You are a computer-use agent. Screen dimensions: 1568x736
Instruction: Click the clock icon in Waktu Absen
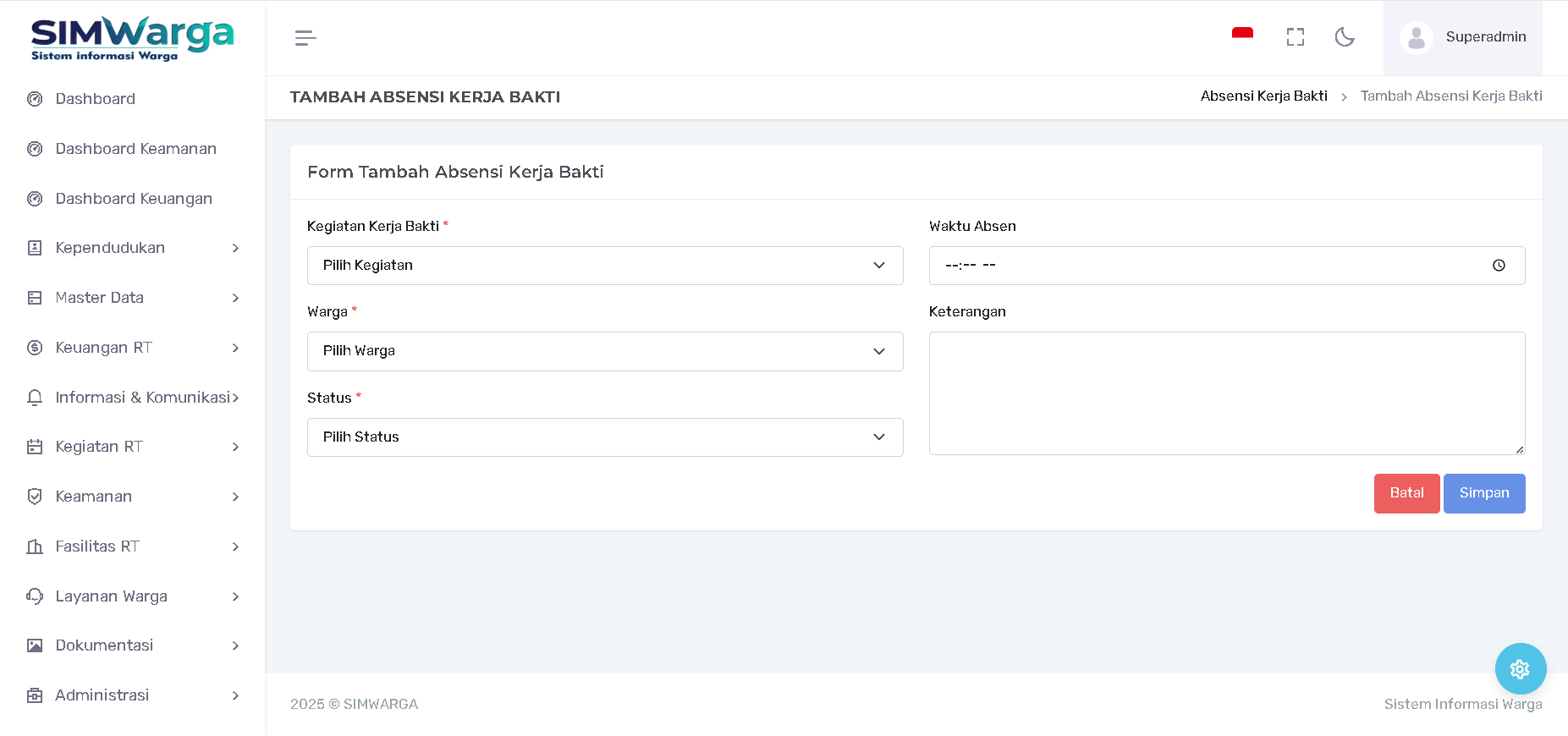[1499, 266]
